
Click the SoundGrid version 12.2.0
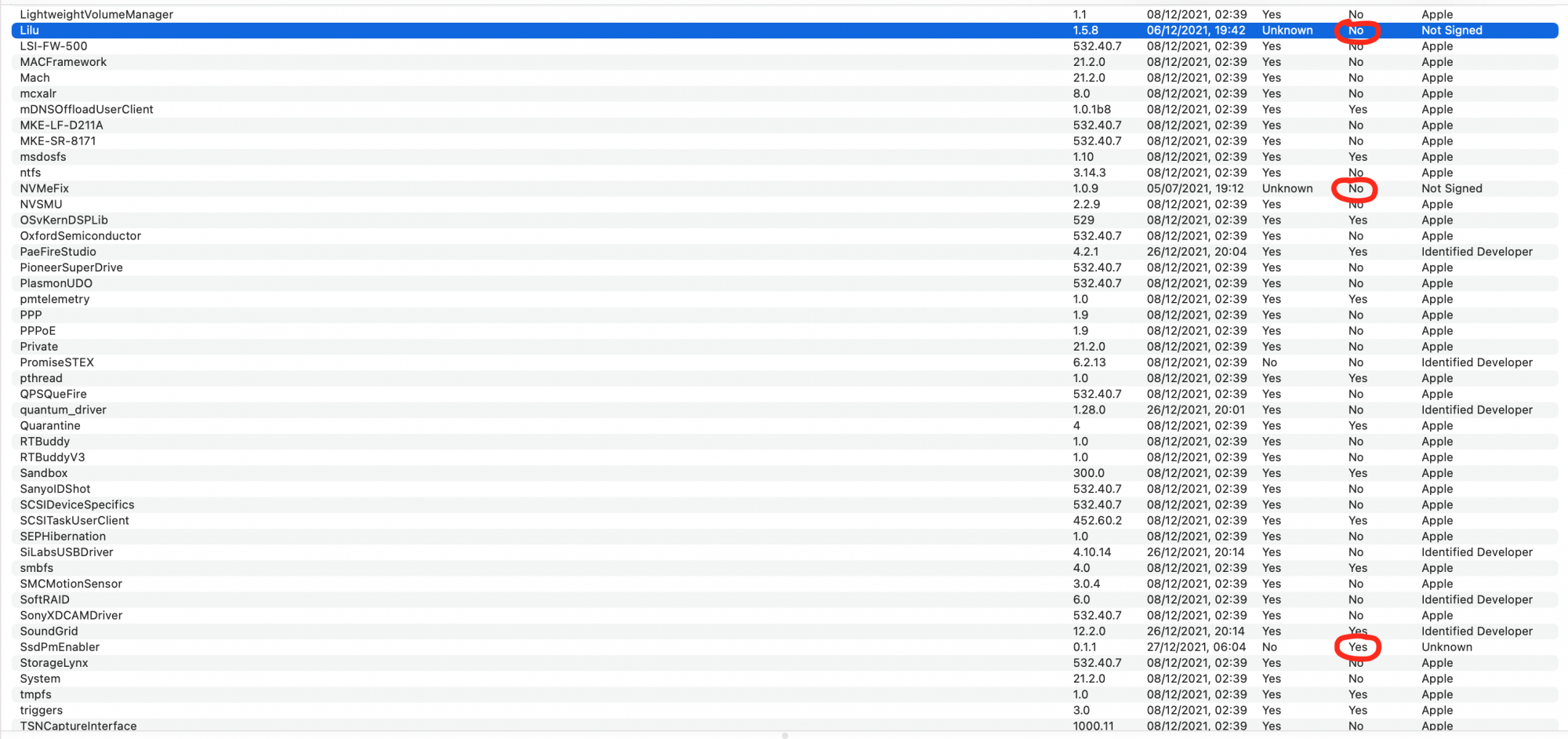(1090, 632)
